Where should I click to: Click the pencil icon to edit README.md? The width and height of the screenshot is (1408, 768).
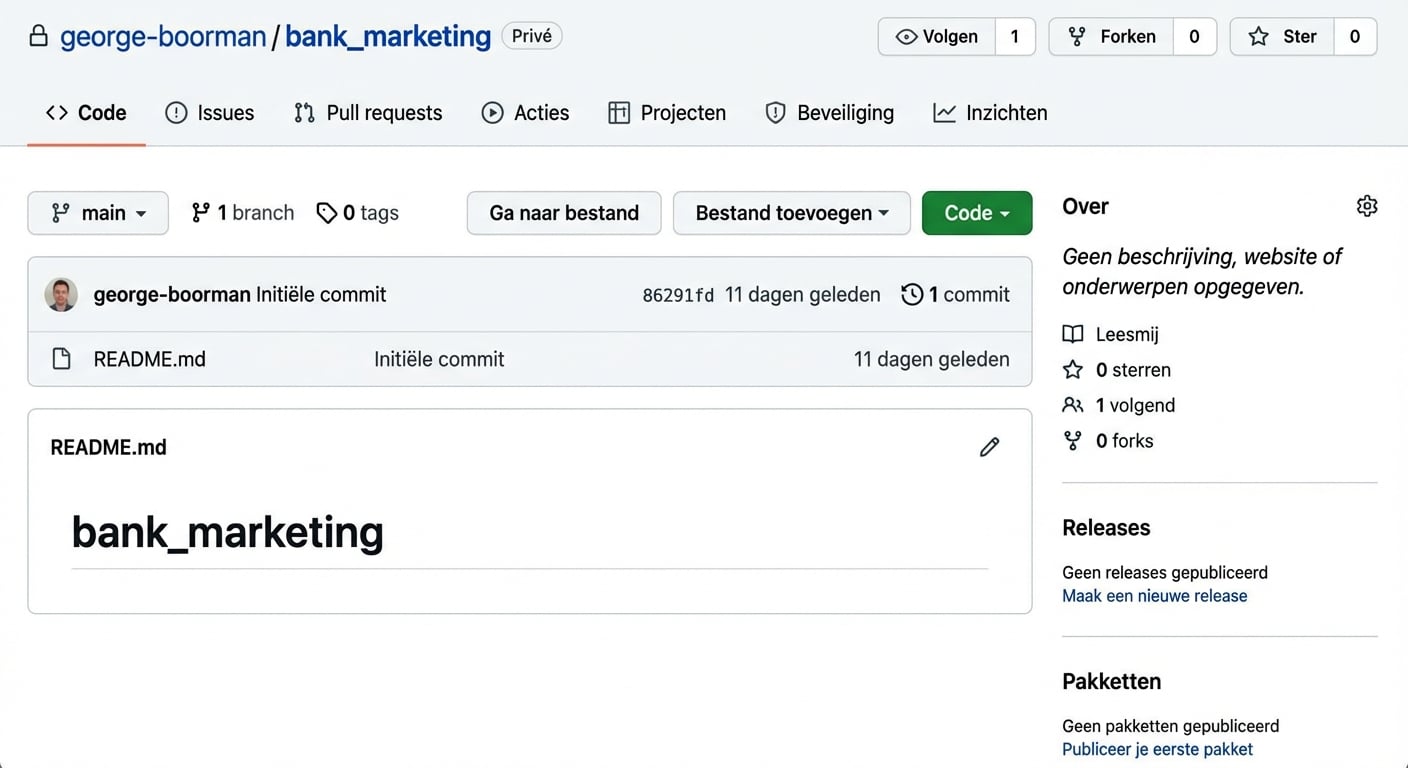point(989,447)
